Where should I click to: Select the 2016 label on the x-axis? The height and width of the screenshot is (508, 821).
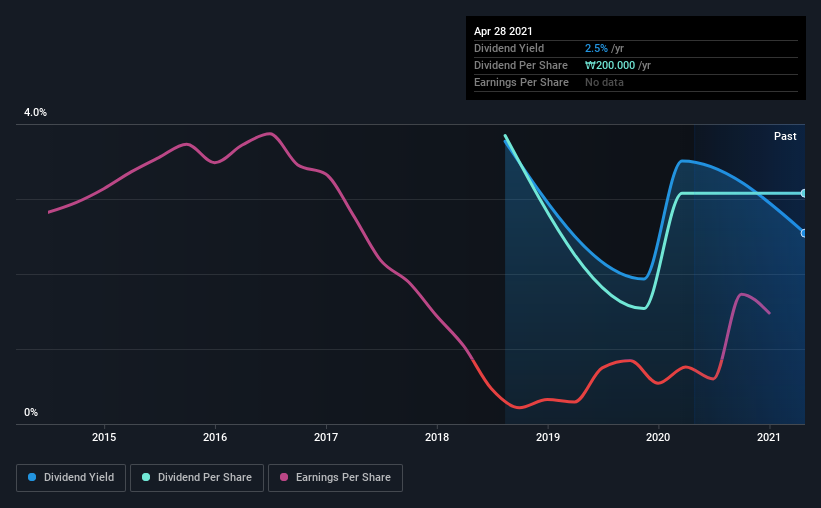click(x=215, y=437)
